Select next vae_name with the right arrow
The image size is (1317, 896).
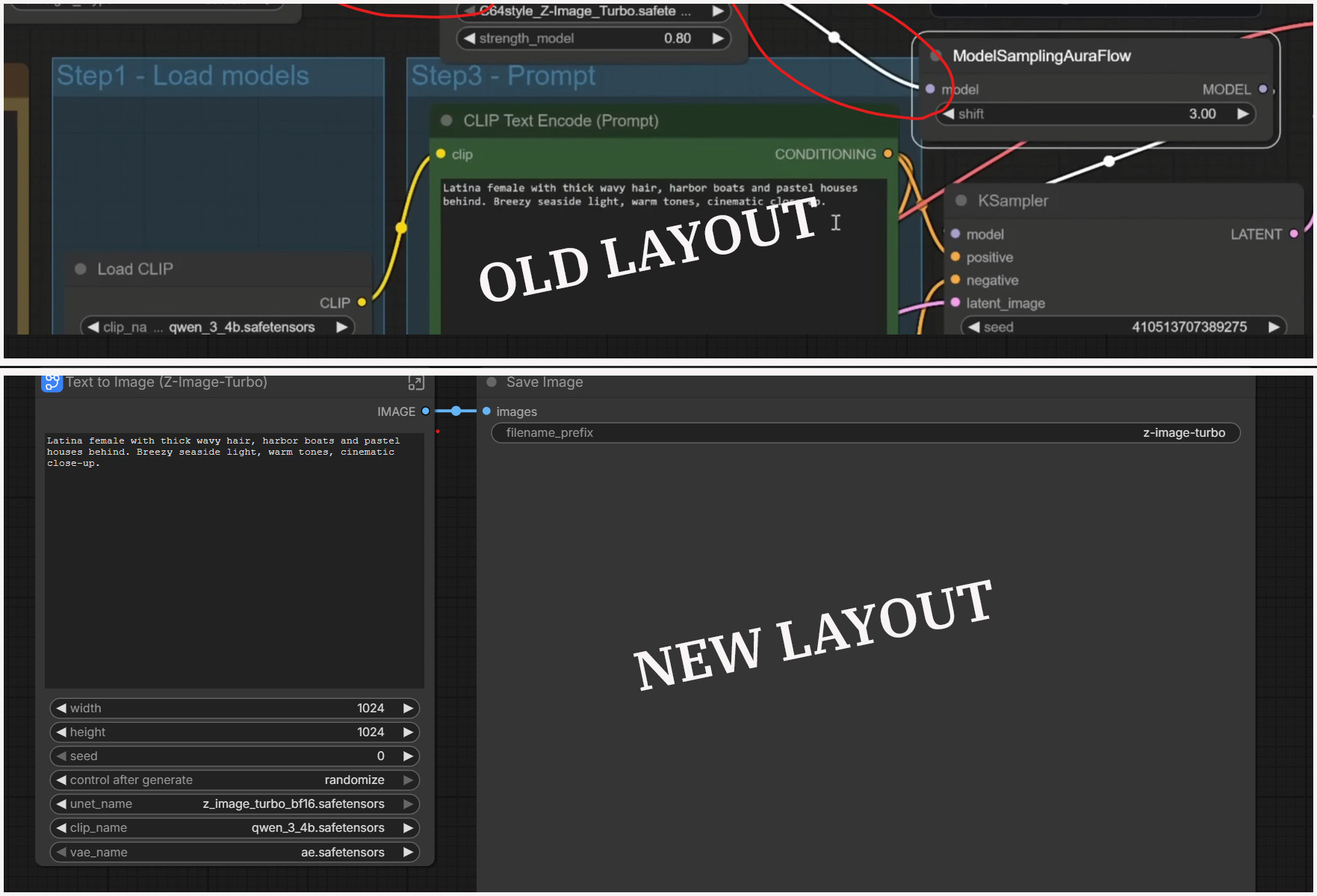click(x=408, y=852)
